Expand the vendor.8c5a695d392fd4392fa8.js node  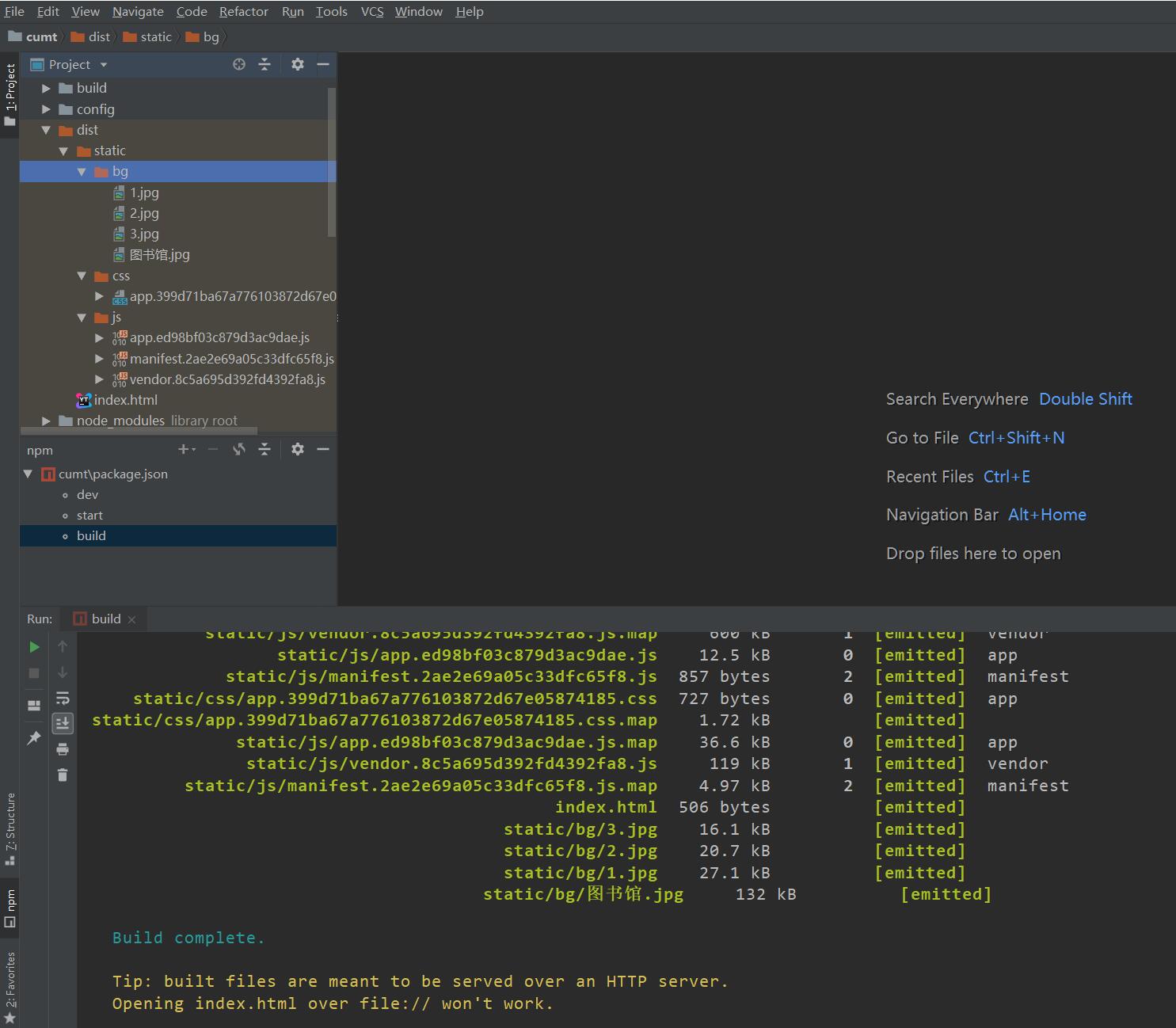pos(99,379)
